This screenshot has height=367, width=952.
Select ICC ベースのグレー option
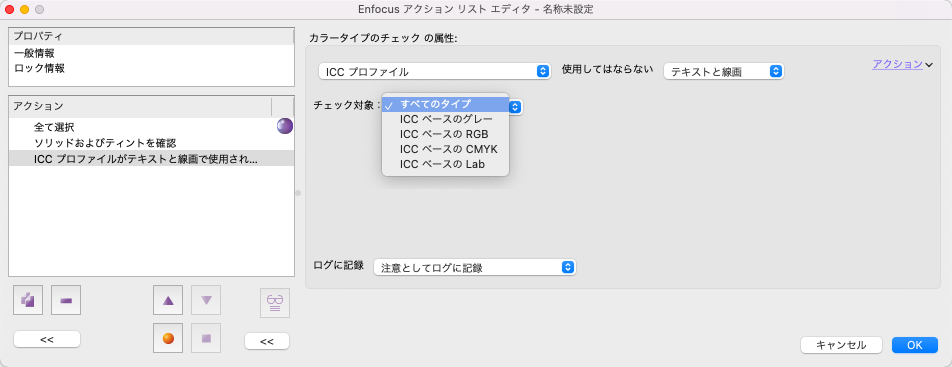pyautogui.click(x=446, y=119)
